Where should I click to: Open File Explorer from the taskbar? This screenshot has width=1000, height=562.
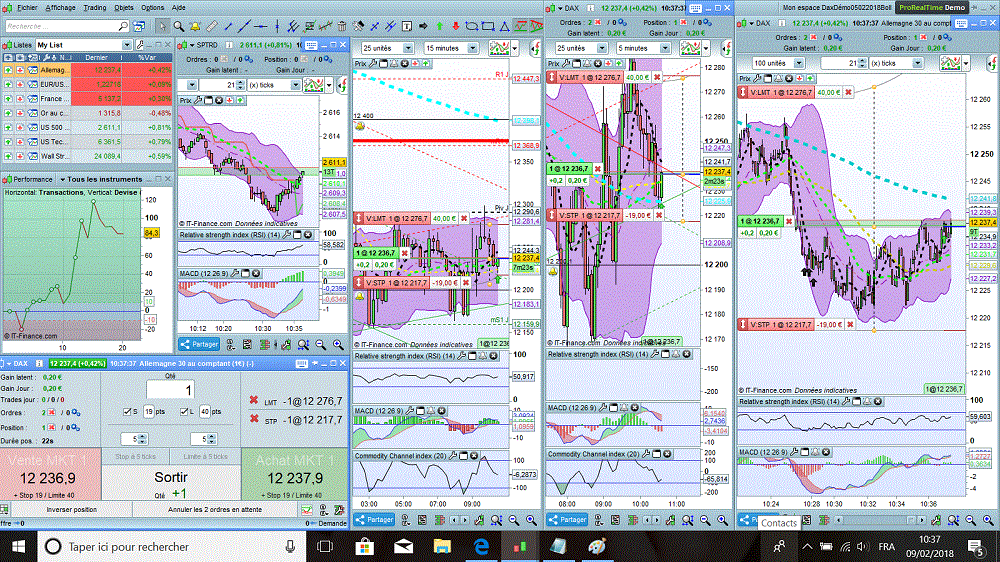(442, 547)
